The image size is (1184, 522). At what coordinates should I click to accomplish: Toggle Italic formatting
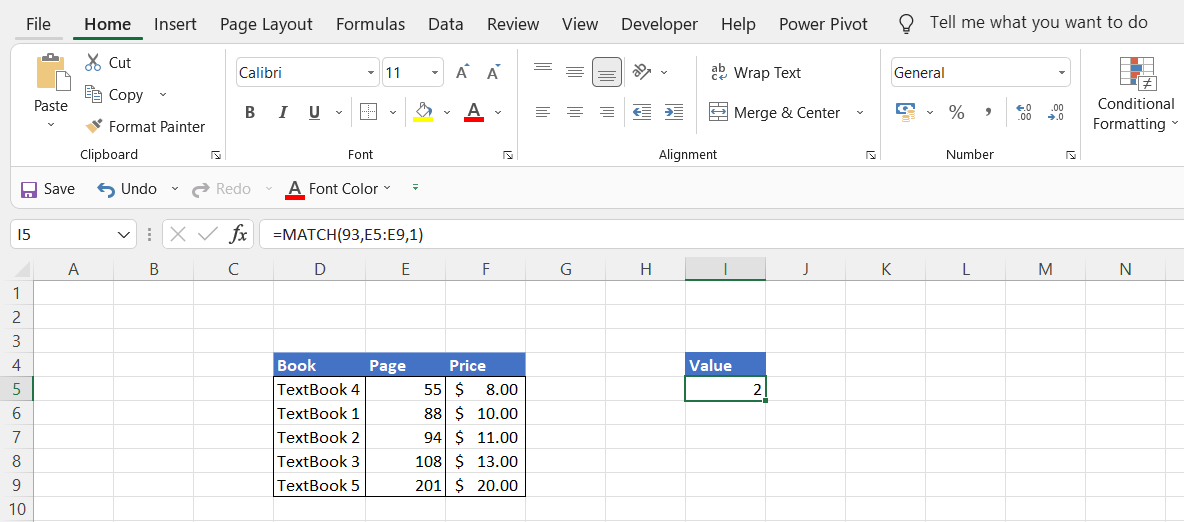282,112
